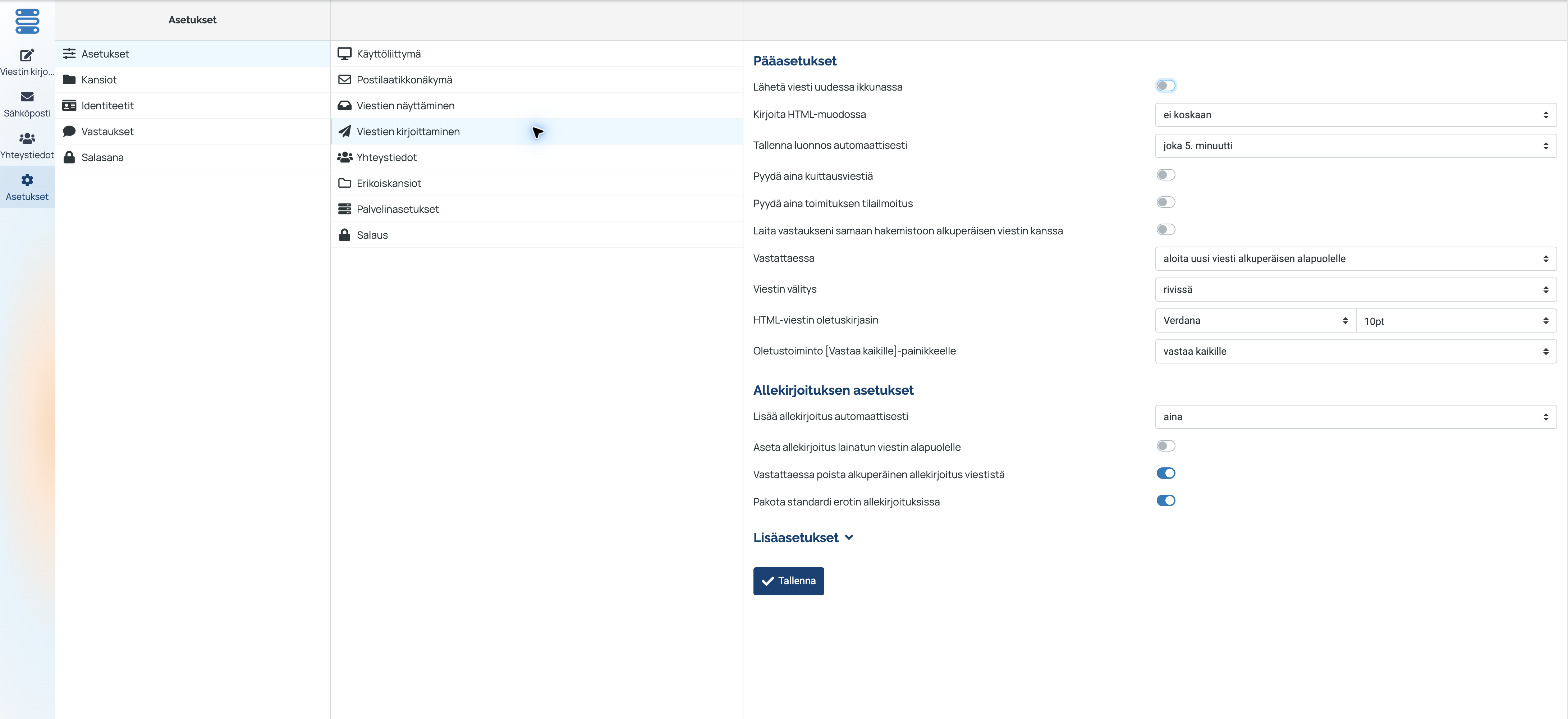Click the sliders icon beside Asetukset

pos(69,54)
